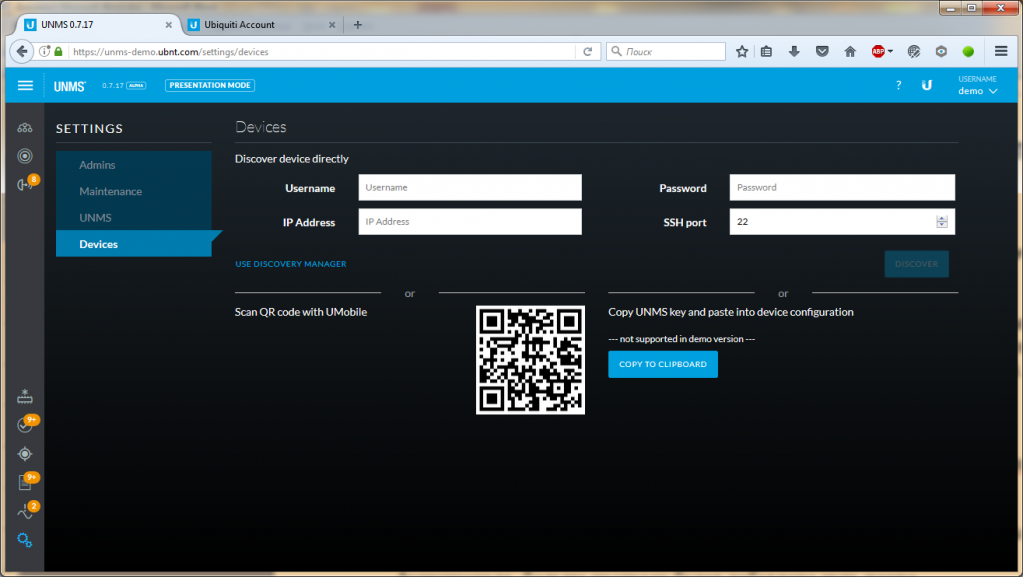
Task: Click the IP Address input field
Action: click(x=469, y=222)
